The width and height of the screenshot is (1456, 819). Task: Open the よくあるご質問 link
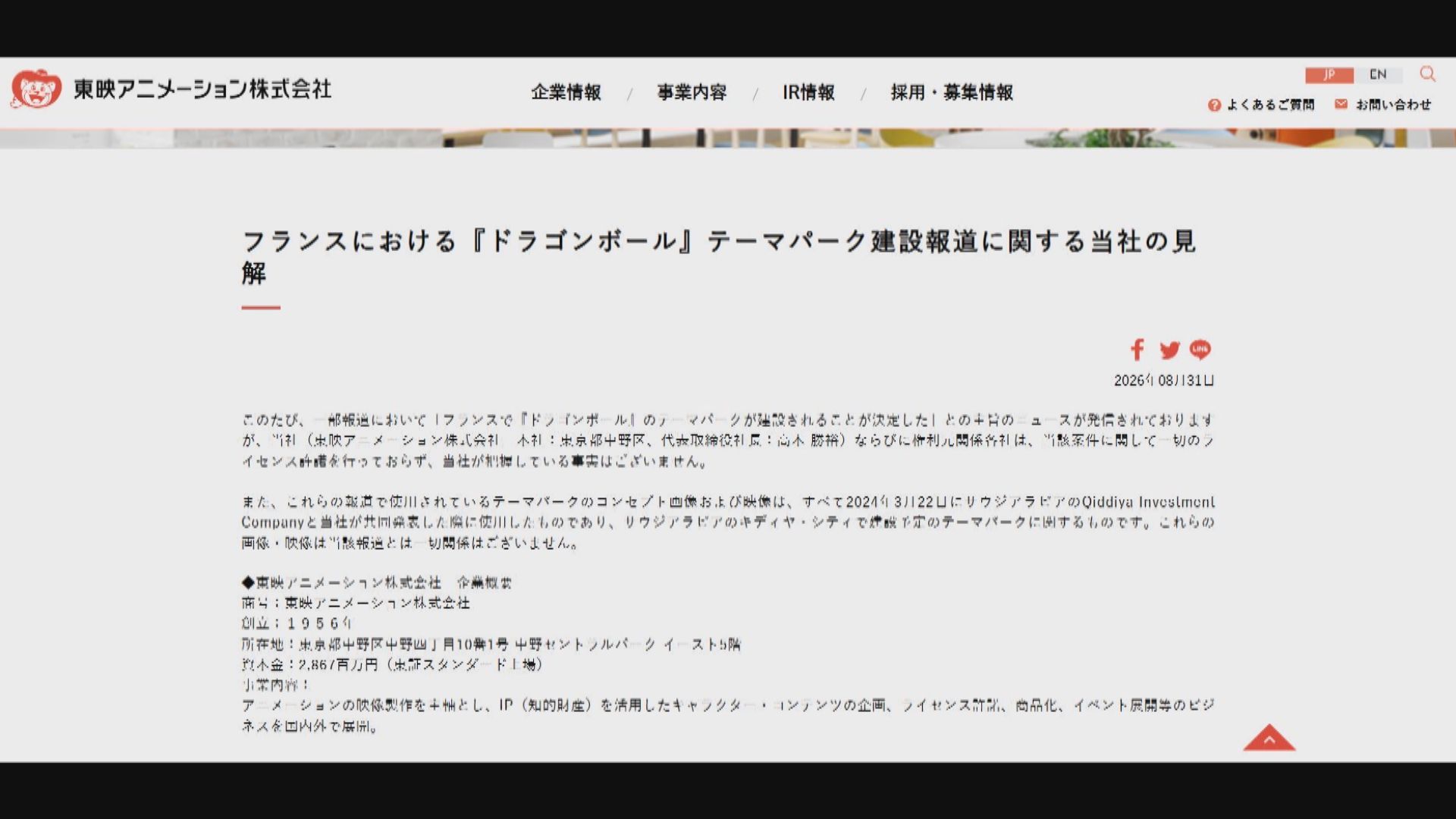point(1270,105)
